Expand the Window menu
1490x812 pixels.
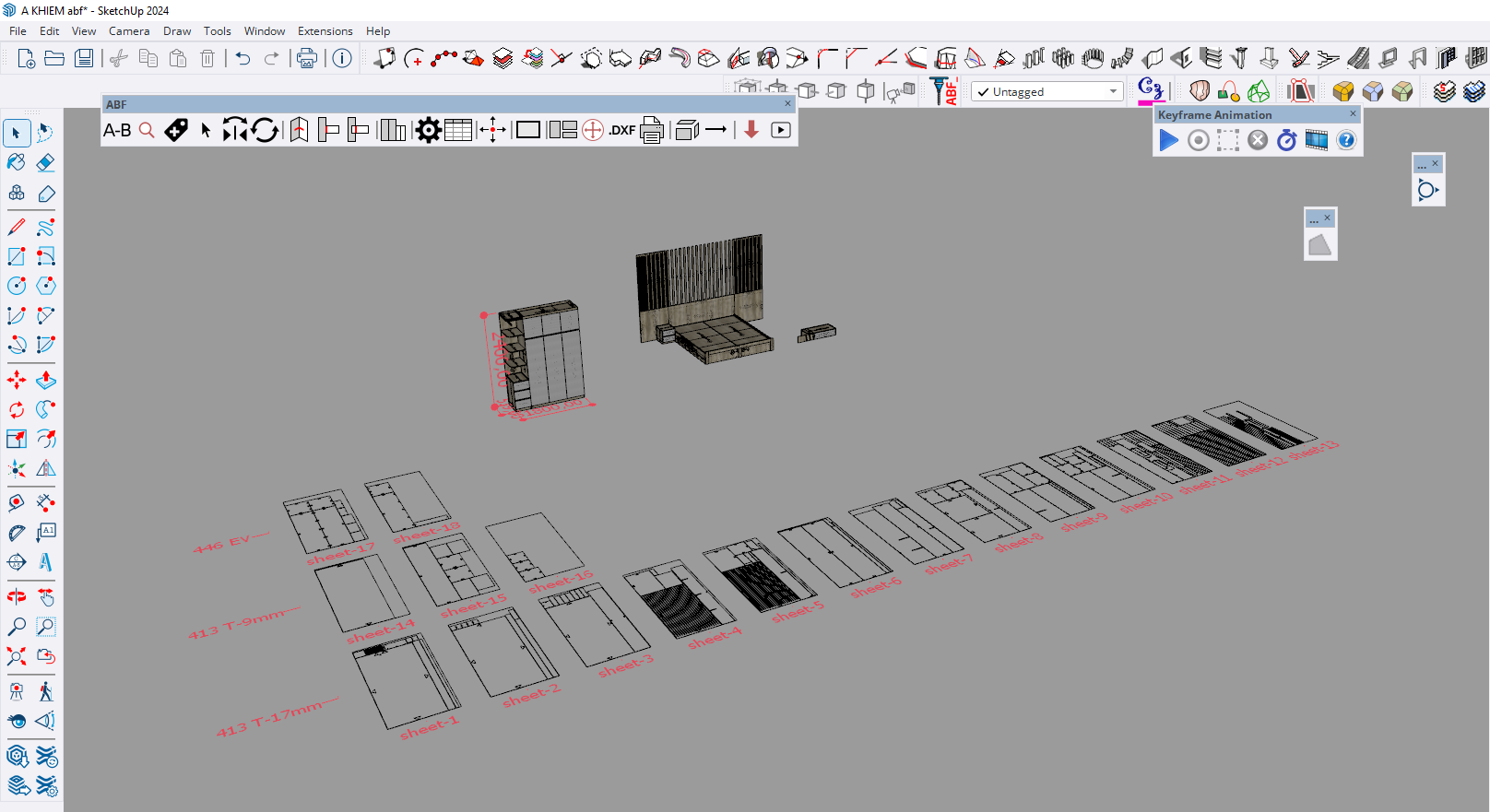[x=264, y=31]
